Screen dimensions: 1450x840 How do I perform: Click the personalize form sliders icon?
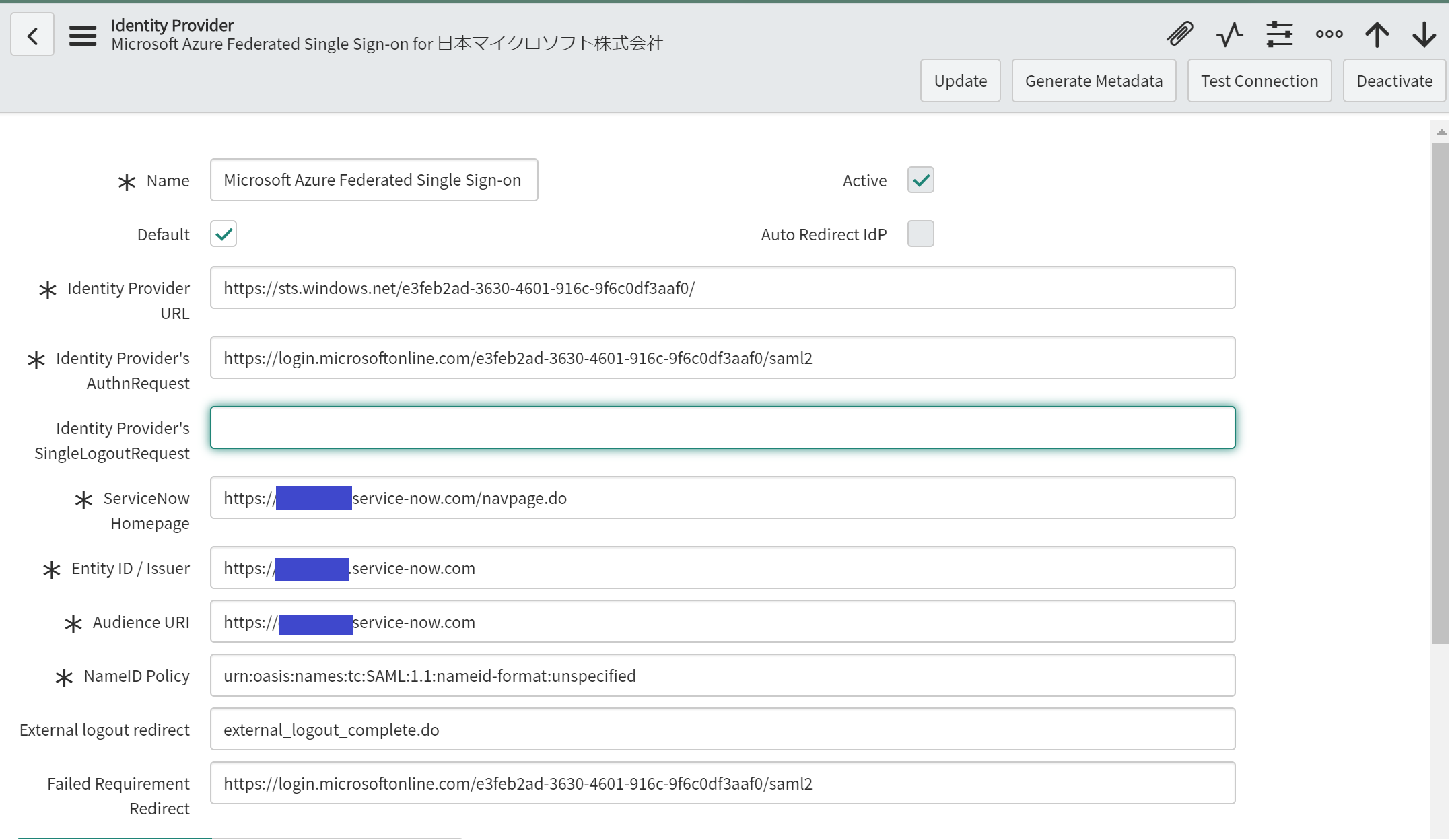point(1279,34)
